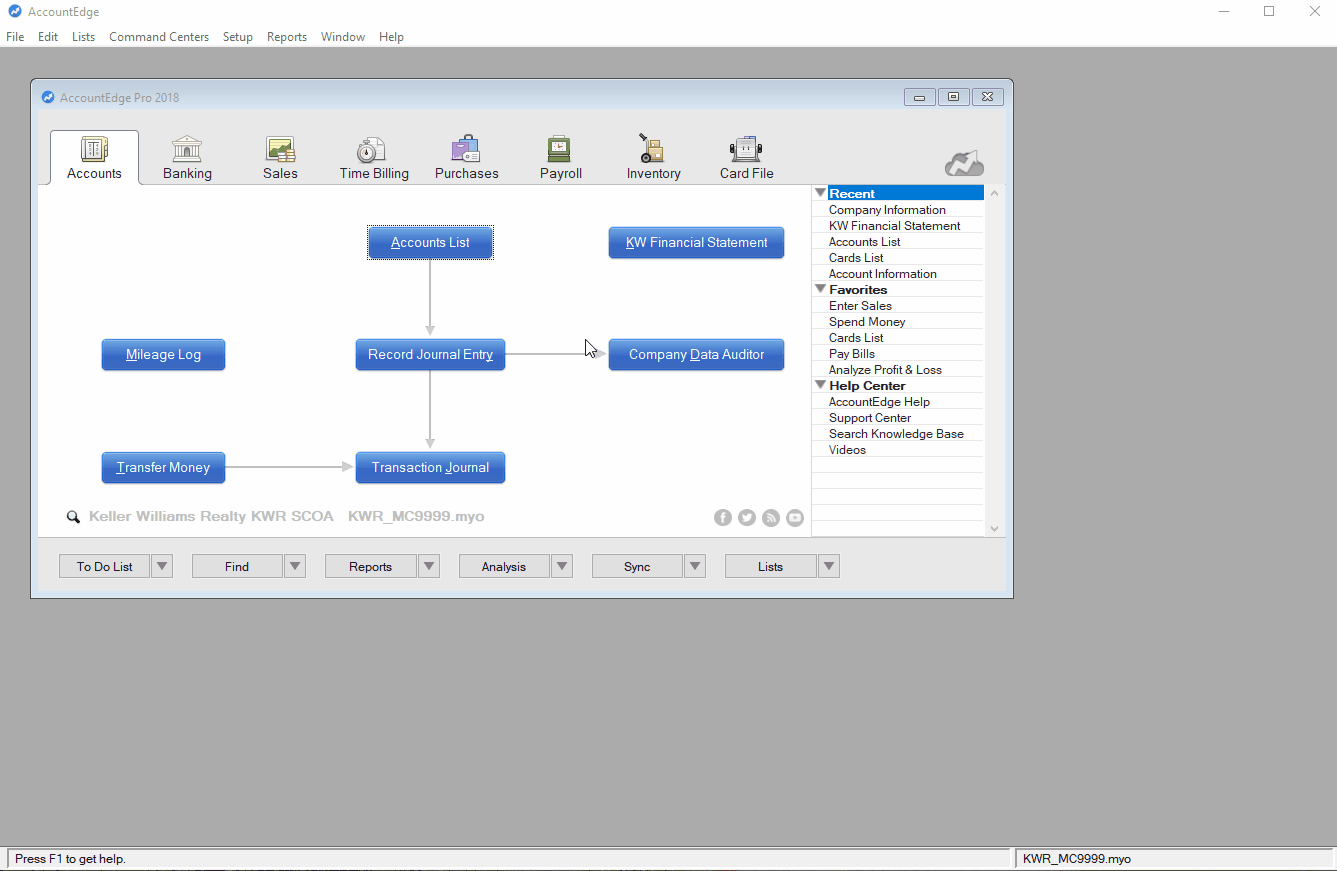This screenshot has width=1337, height=871.
Task: Select the Sales command center icon
Action: tap(280, 150)
